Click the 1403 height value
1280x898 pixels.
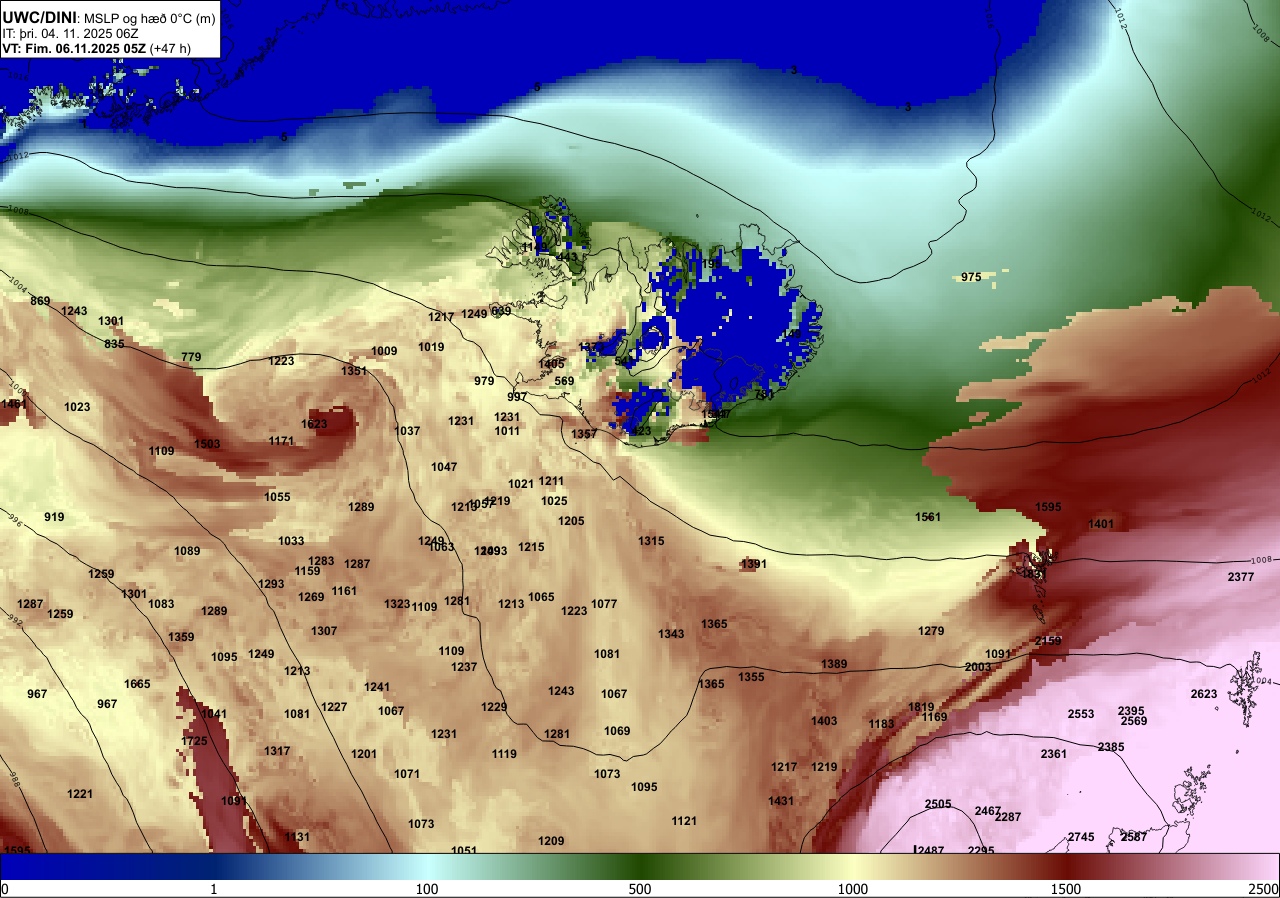[824, 721]
